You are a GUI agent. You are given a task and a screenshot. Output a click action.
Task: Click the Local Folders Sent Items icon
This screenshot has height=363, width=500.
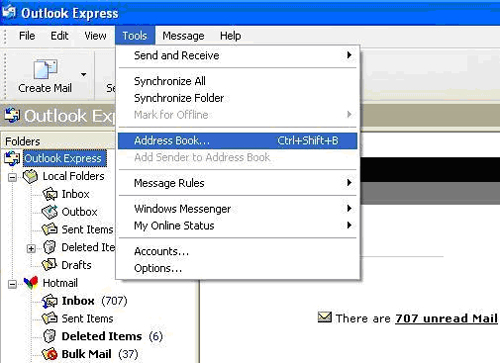tap(50, 229)
